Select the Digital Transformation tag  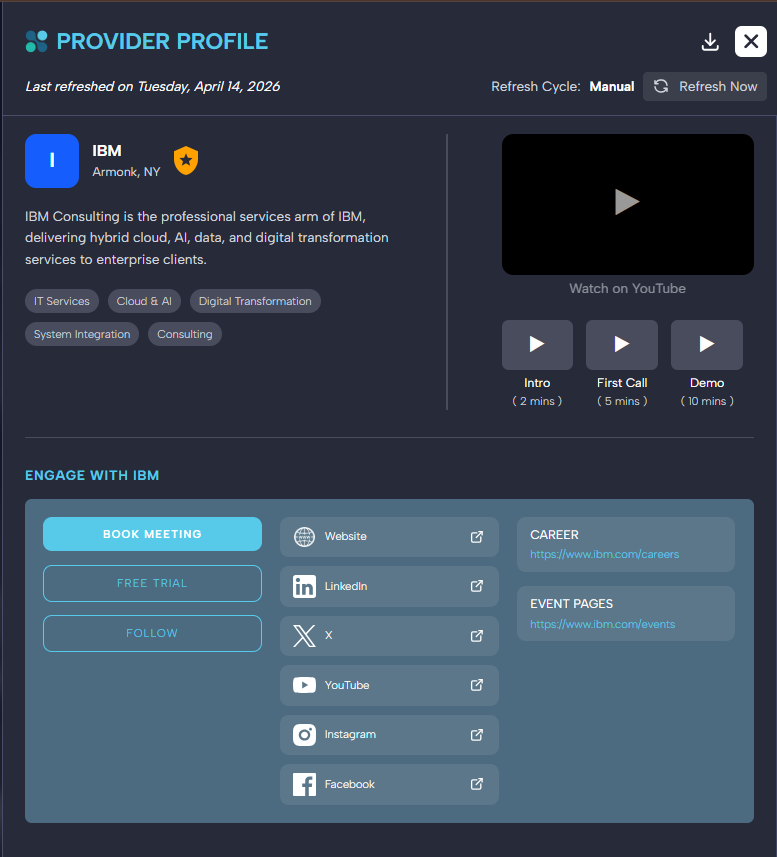click(x=255, y=301)
